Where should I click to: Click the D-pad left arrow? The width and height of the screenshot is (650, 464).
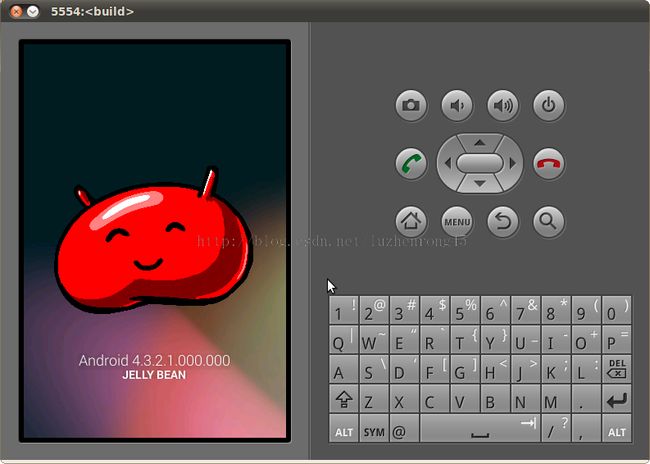coord(447,163)
